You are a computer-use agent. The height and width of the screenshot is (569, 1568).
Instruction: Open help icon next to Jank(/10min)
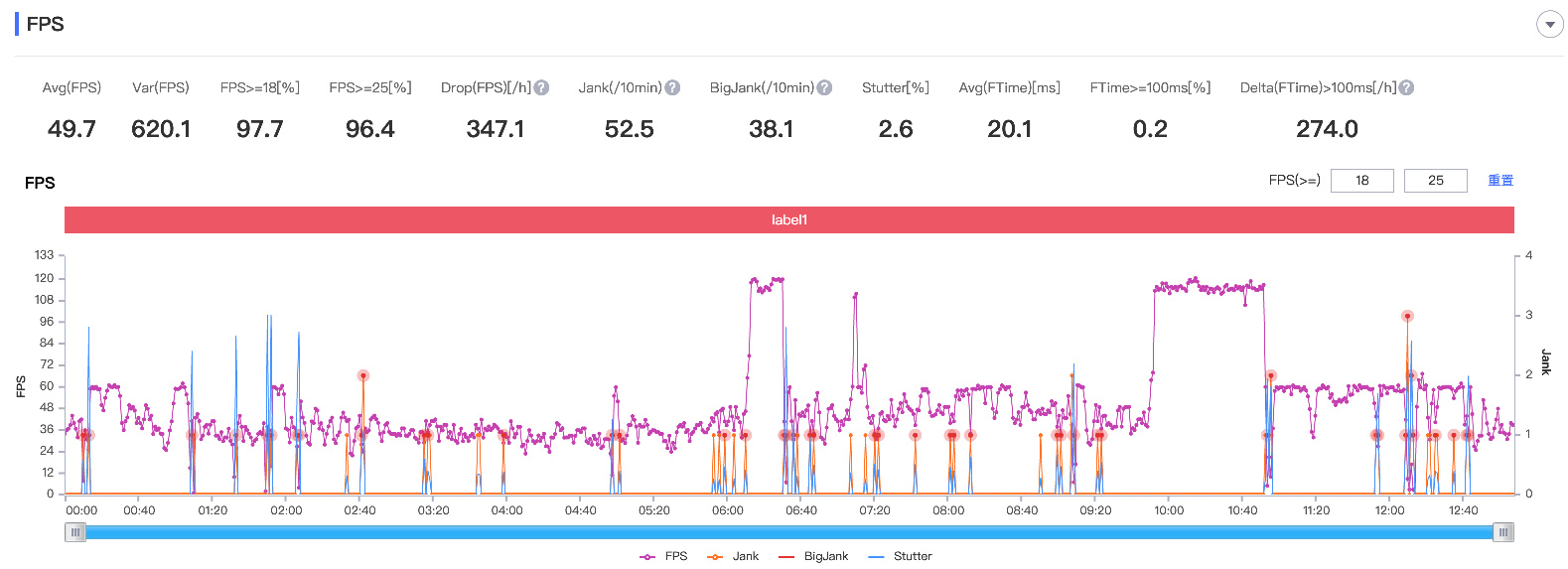pos(672,87)
